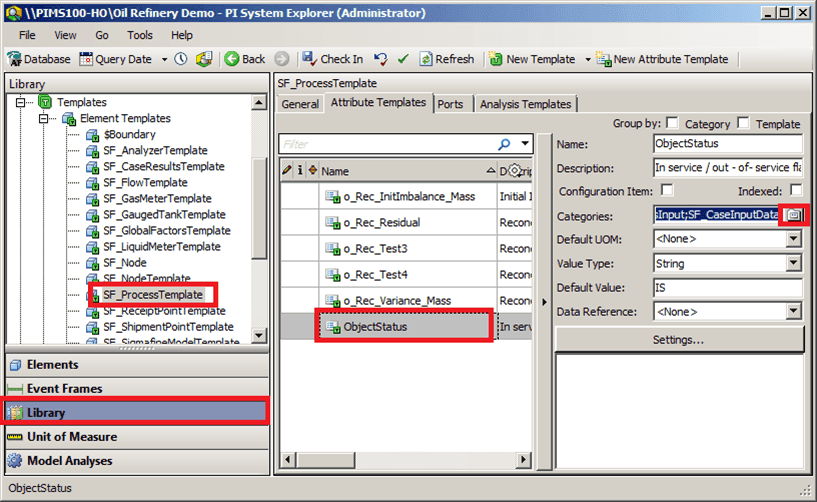Click the greyed Forward navigation arrow

282,59
